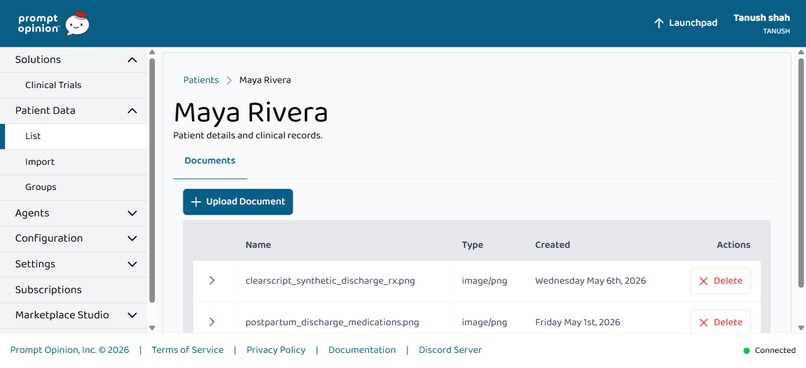
Task: Open Subscriptions in the sidebar
Action: pyautogui.click(x=74, y=290)
